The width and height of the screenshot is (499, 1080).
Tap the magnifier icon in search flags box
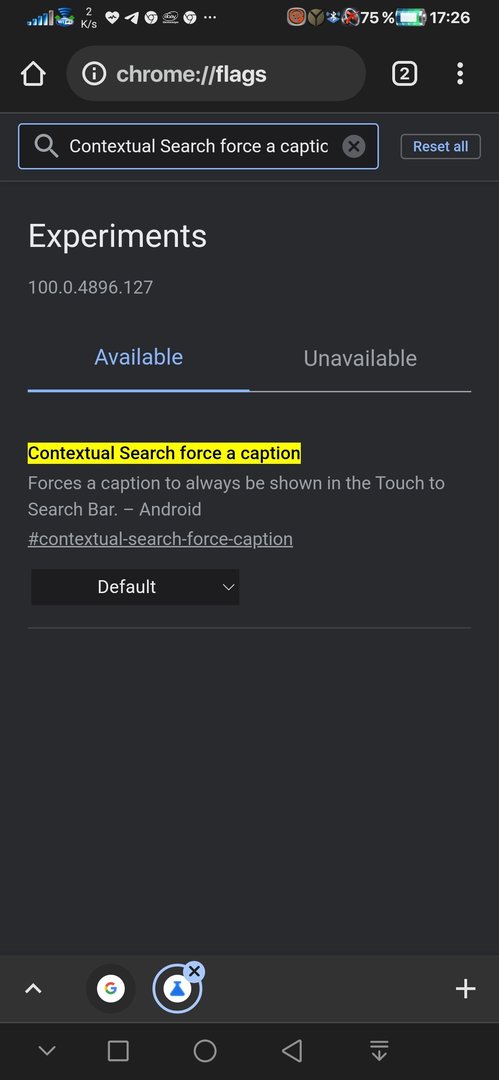(46, 146)
